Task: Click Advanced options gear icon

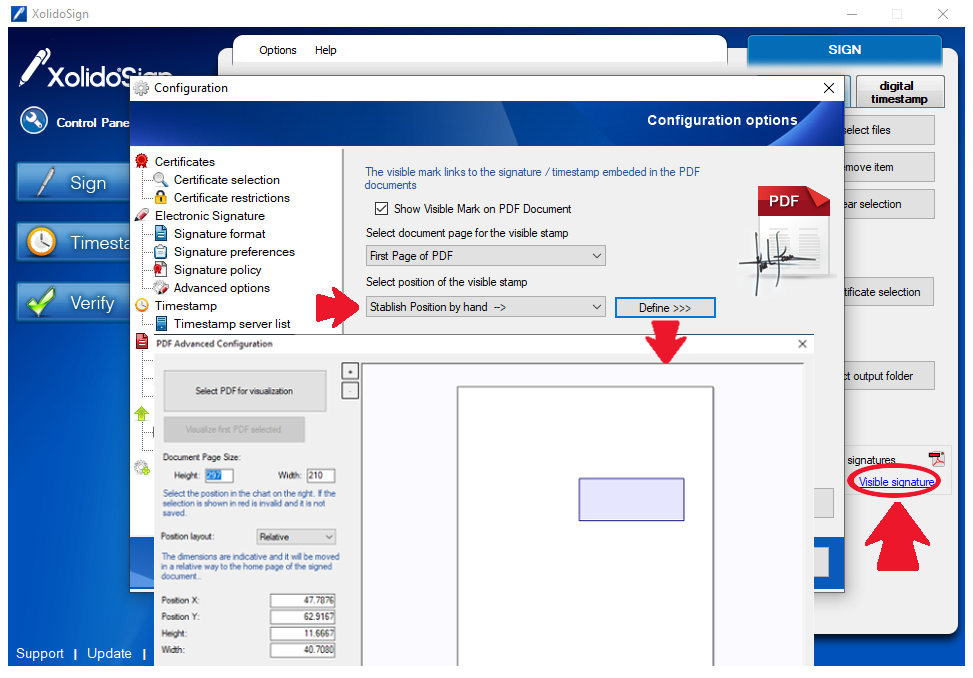Action: (161, 287)
